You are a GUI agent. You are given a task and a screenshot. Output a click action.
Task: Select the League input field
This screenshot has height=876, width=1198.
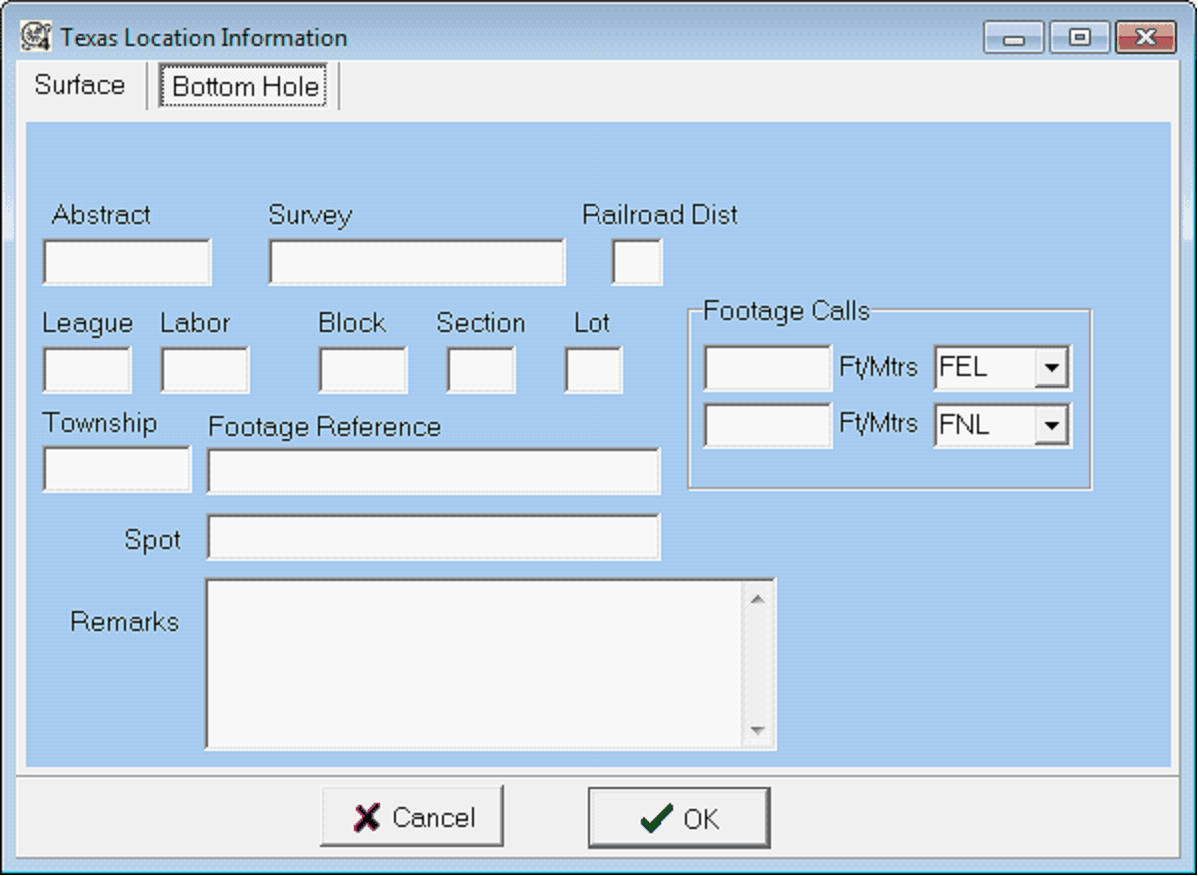[x=86, y=371]
